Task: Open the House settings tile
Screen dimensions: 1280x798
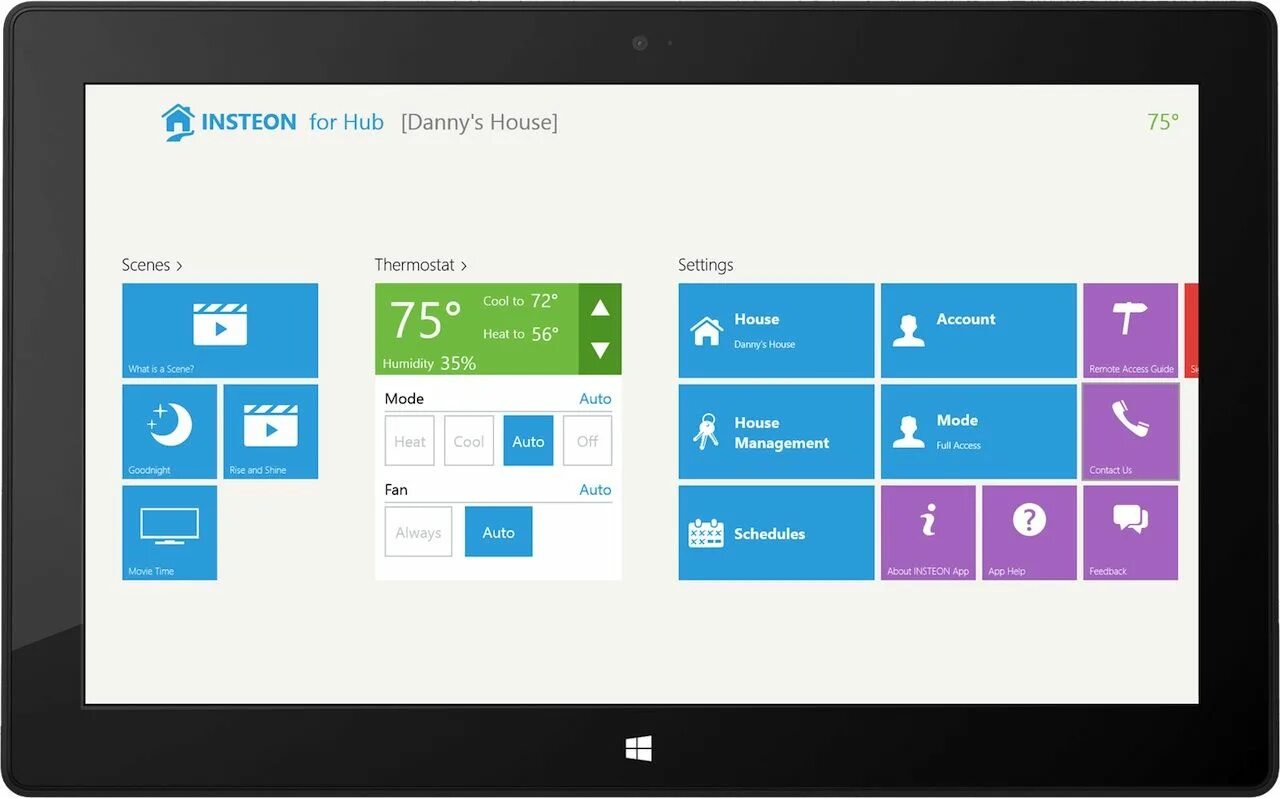Action: pyautogui.click(x=776, y=330)
